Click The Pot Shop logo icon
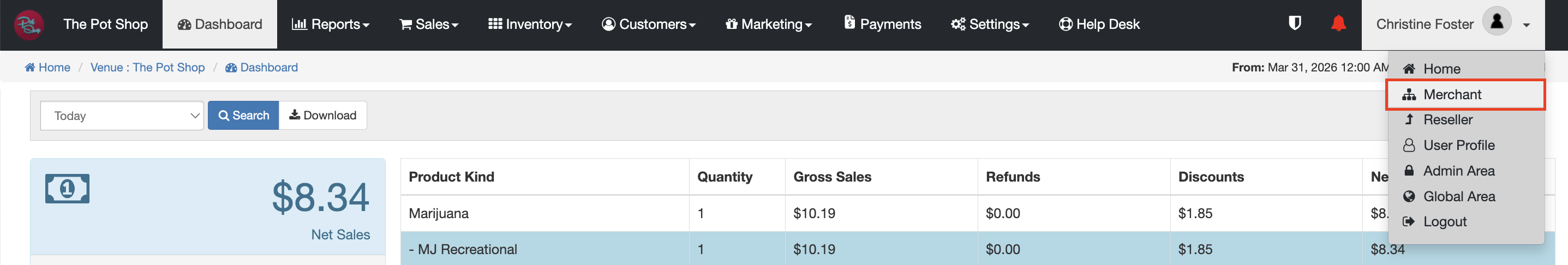Screen dimensions: 1568x265 click(28, 25)
